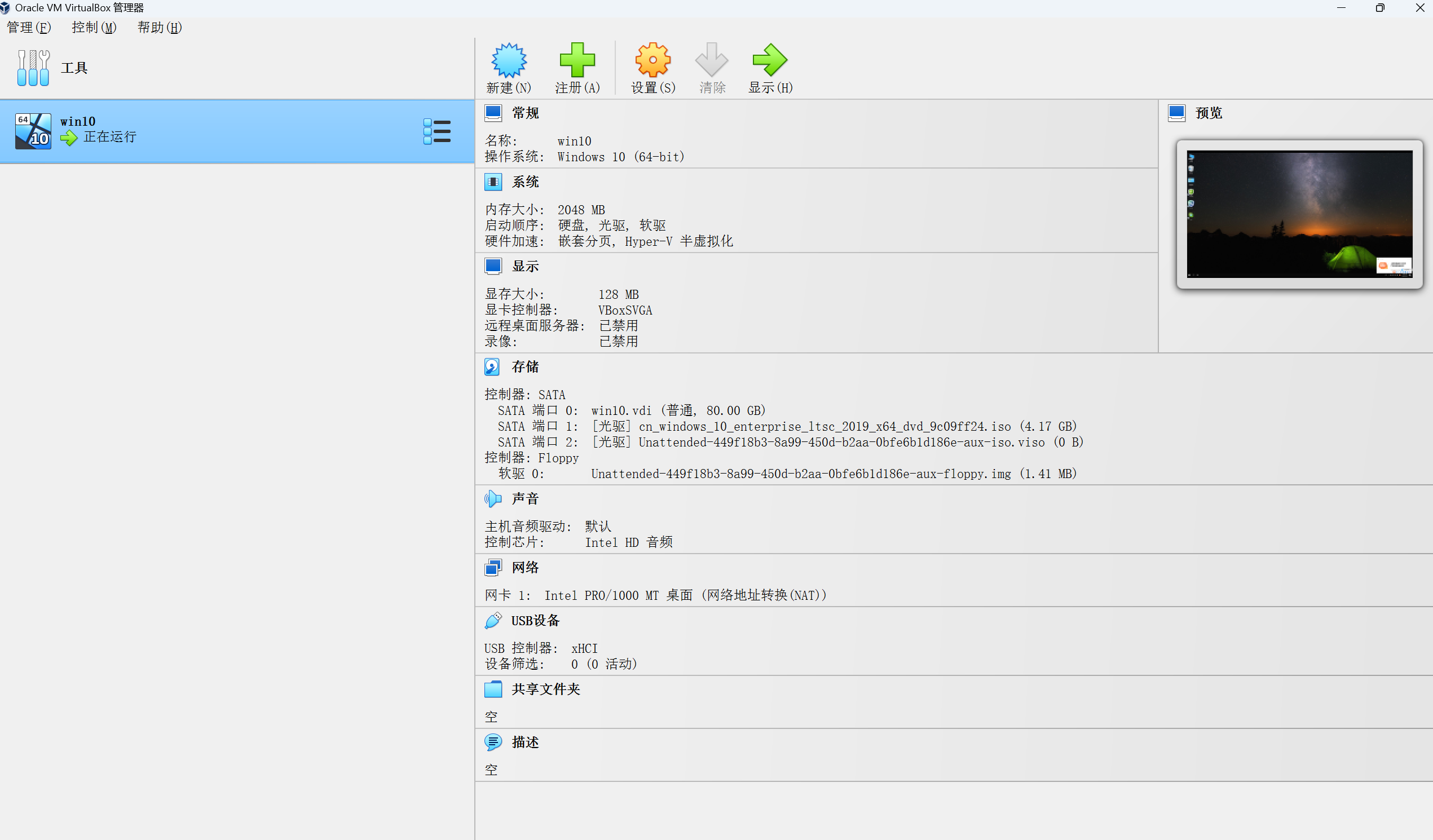Viewport: 1433px width, 840px height.
Task: Click the cn_windows_10_enterprise_ltsc ISO entry
Action: [x=834, y=426]
